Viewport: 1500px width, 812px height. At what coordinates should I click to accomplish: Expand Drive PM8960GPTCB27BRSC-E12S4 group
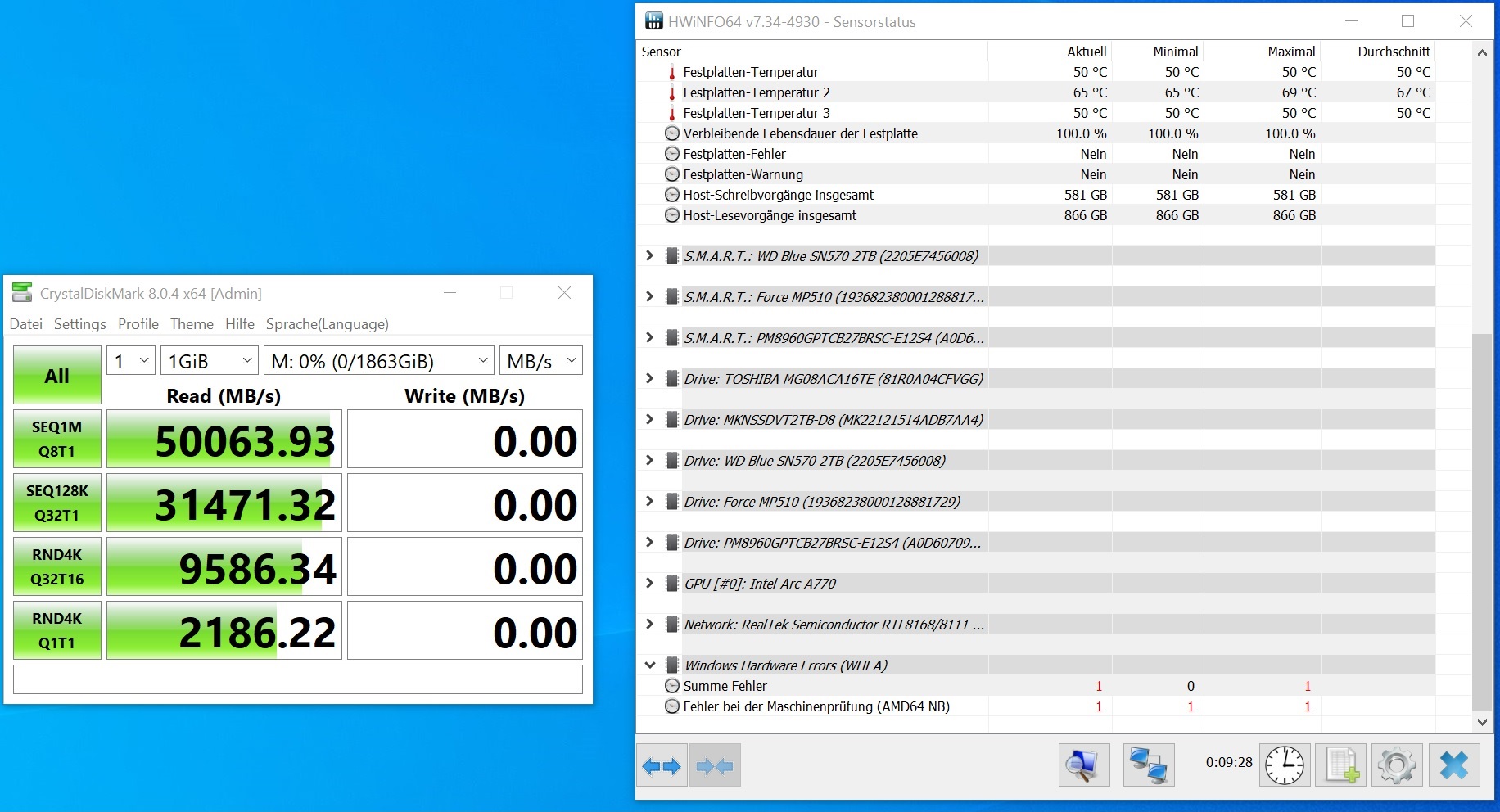pos(650,542)
